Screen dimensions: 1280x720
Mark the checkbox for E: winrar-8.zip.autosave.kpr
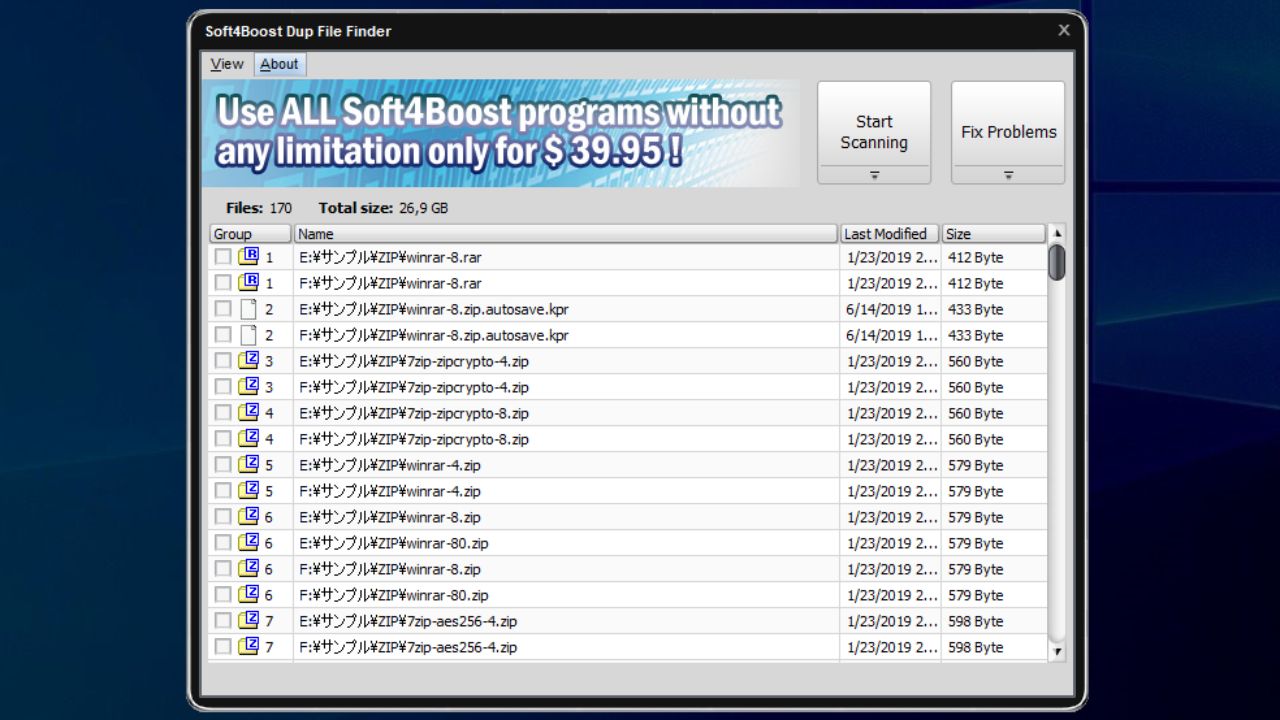tap(223, 309)
